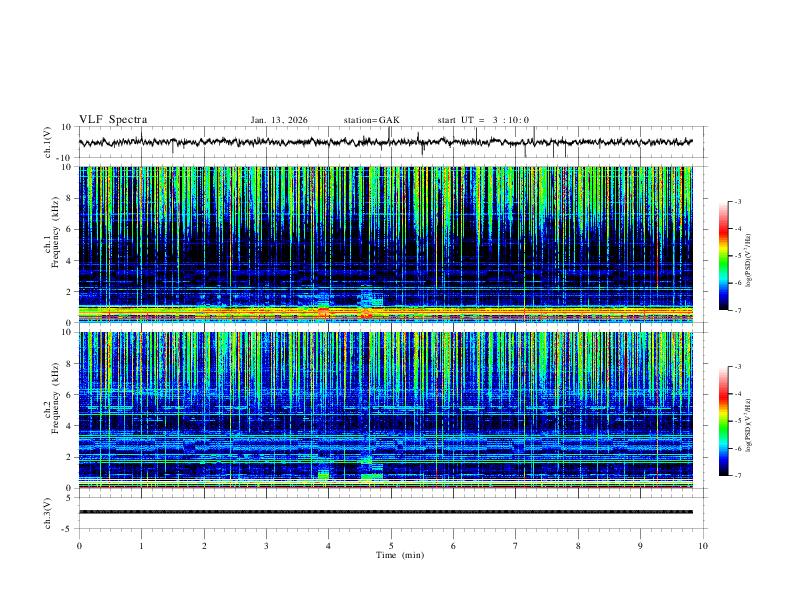Click the "-7" tick on the ch.1 colorbar
This screenshot has height=612, width=792.
pos(737,310)
